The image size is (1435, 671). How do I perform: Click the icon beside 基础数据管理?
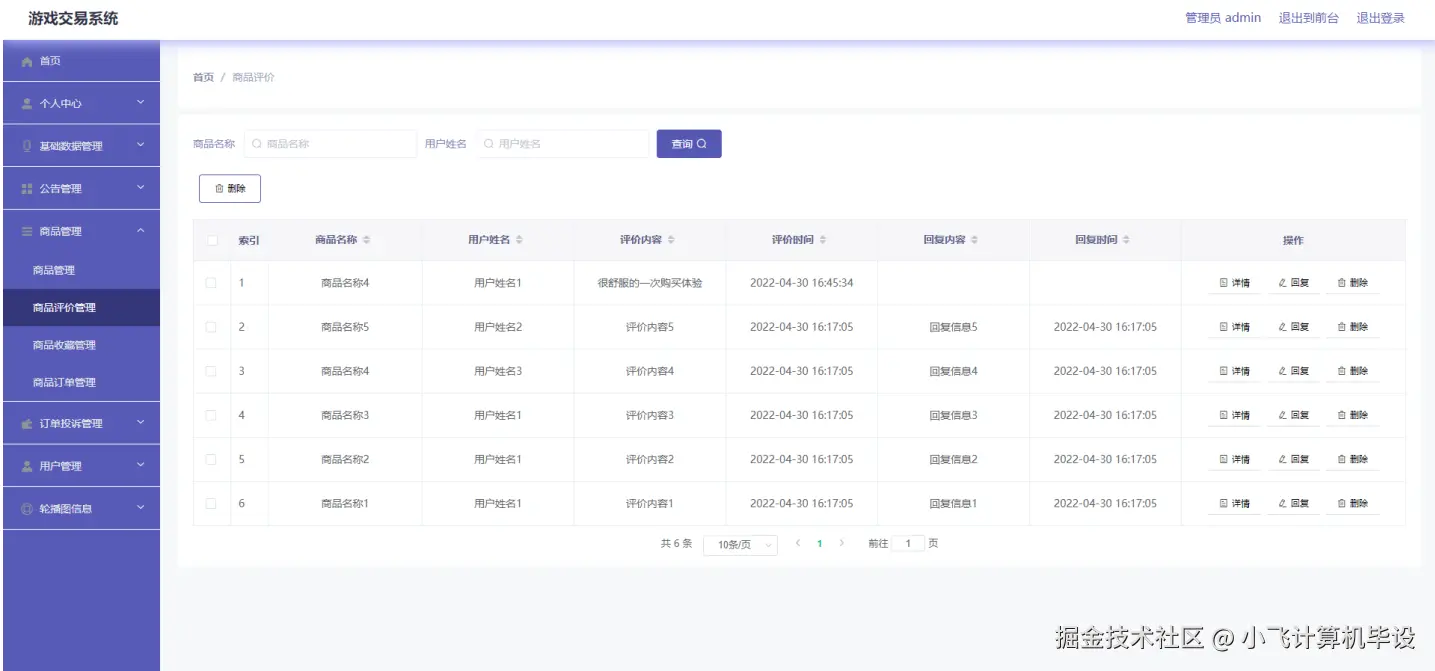(x=27, y=146)
